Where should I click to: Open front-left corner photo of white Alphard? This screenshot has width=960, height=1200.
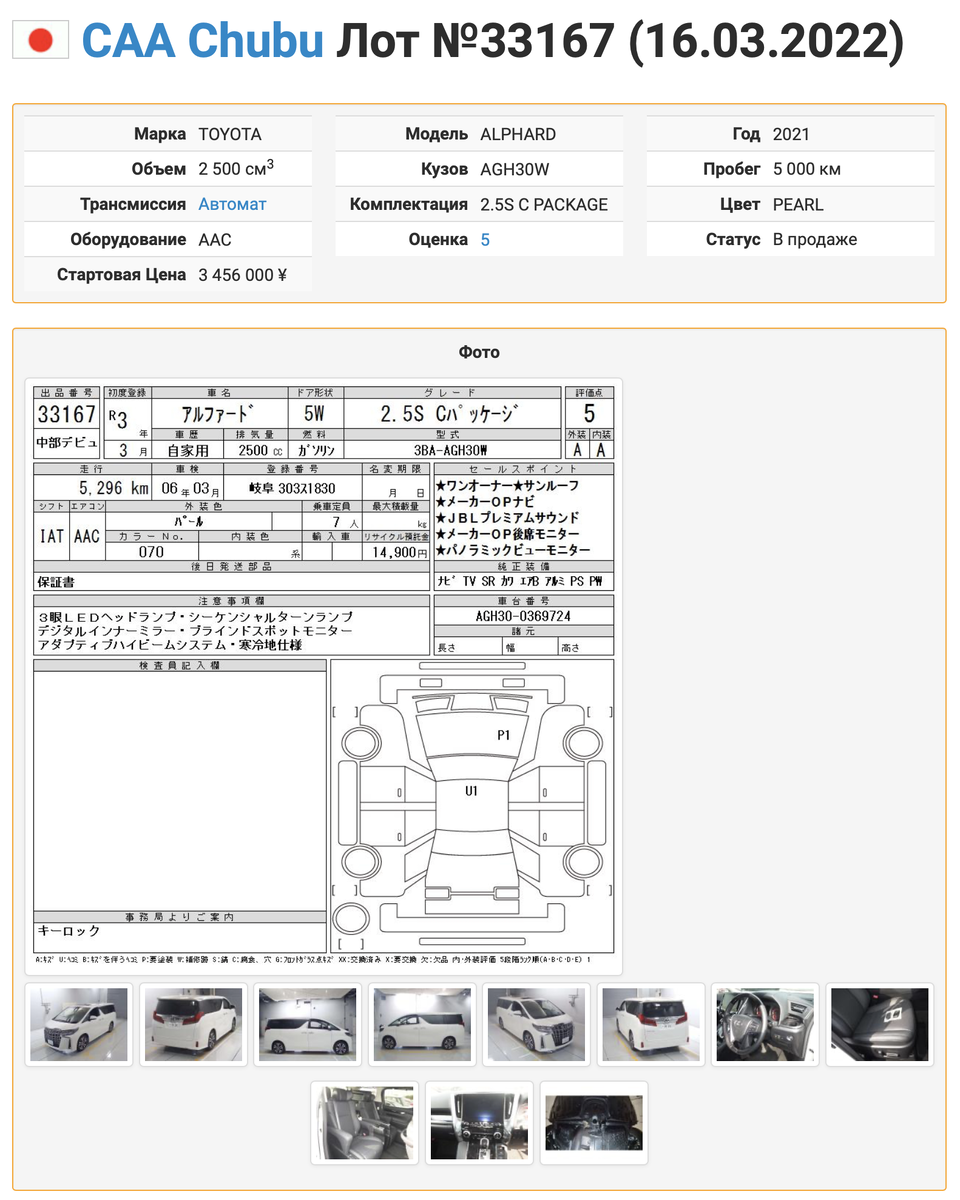click(80, 1023)
